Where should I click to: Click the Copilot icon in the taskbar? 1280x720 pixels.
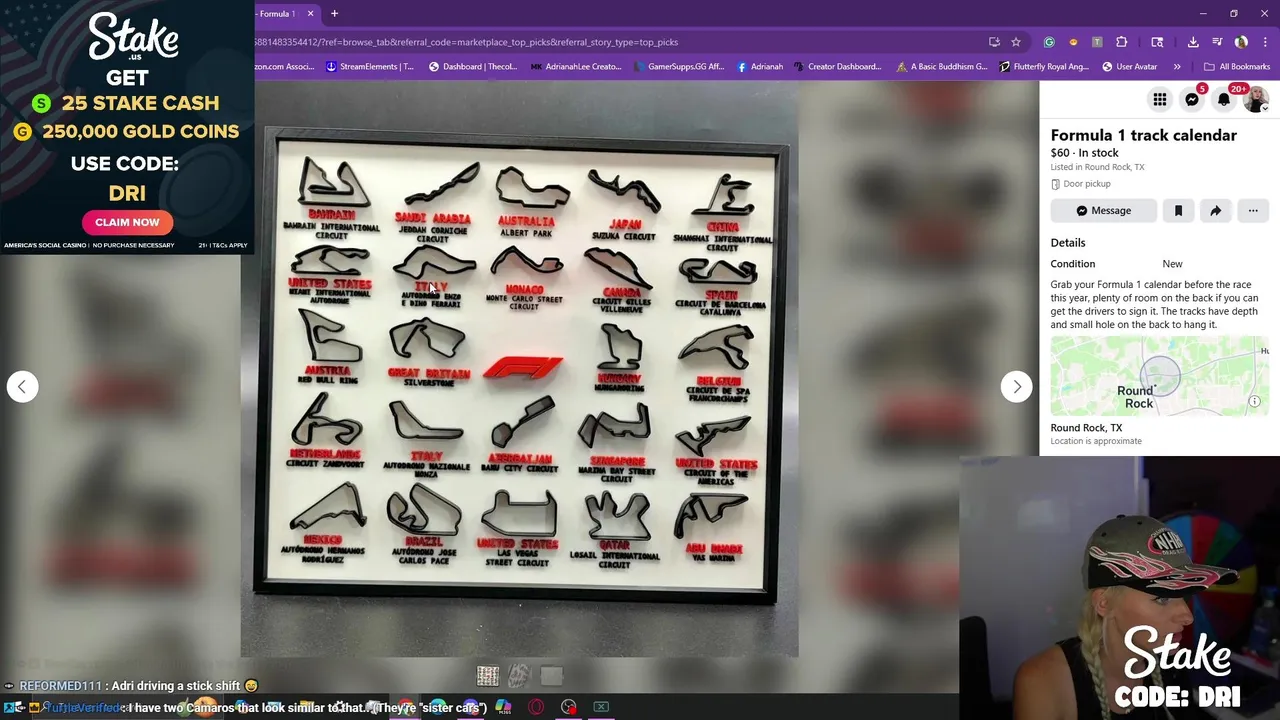click(x=503, y=707)
